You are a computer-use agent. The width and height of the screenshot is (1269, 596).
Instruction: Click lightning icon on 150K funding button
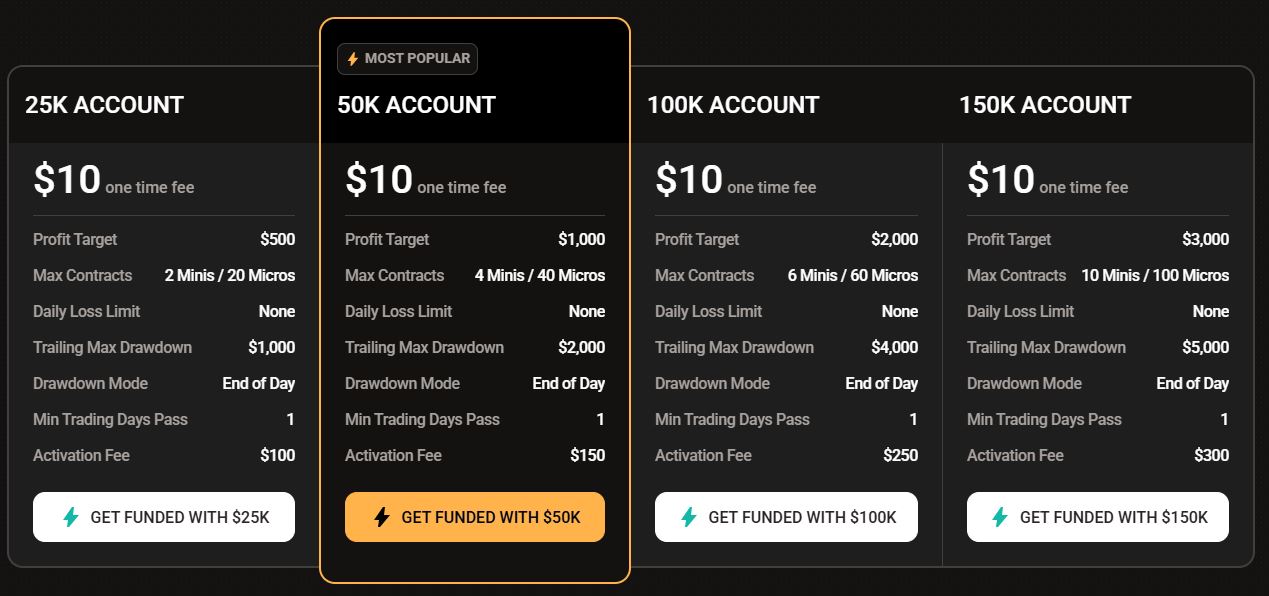pyautogui.click(x=1000, y=517)
